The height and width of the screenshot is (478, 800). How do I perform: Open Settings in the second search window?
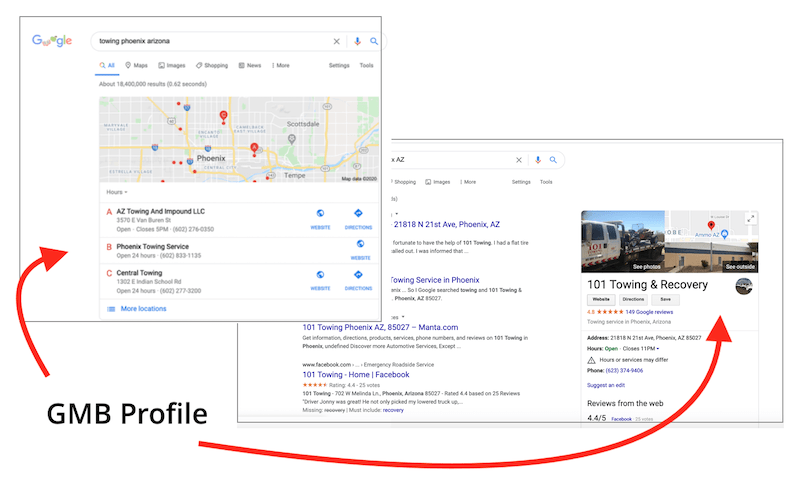(521, 182)
